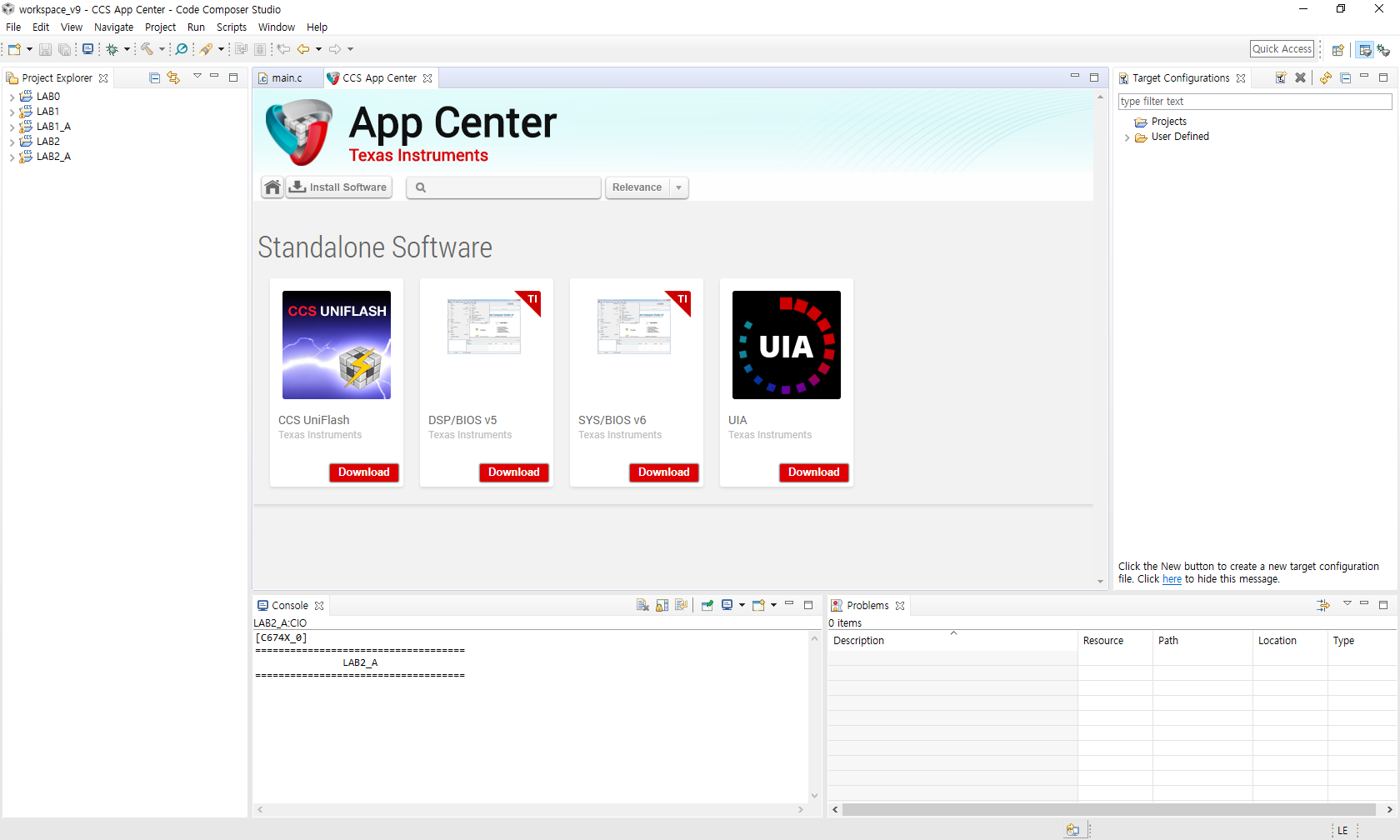
Task: Toggle Console scroll lock icon
Action: click(662, 605)
